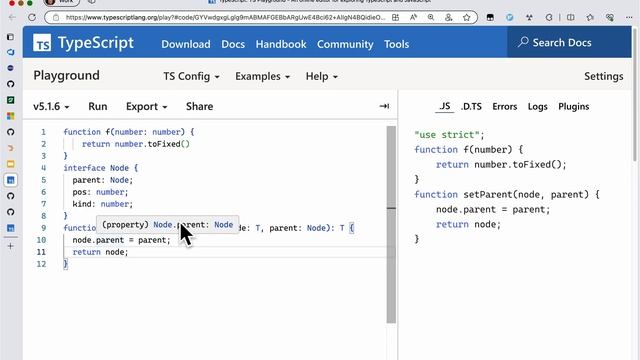Click 'interface Node {' text on line 4
The height and width of the screenshot is (360, 640).
[x=100, y=168]
